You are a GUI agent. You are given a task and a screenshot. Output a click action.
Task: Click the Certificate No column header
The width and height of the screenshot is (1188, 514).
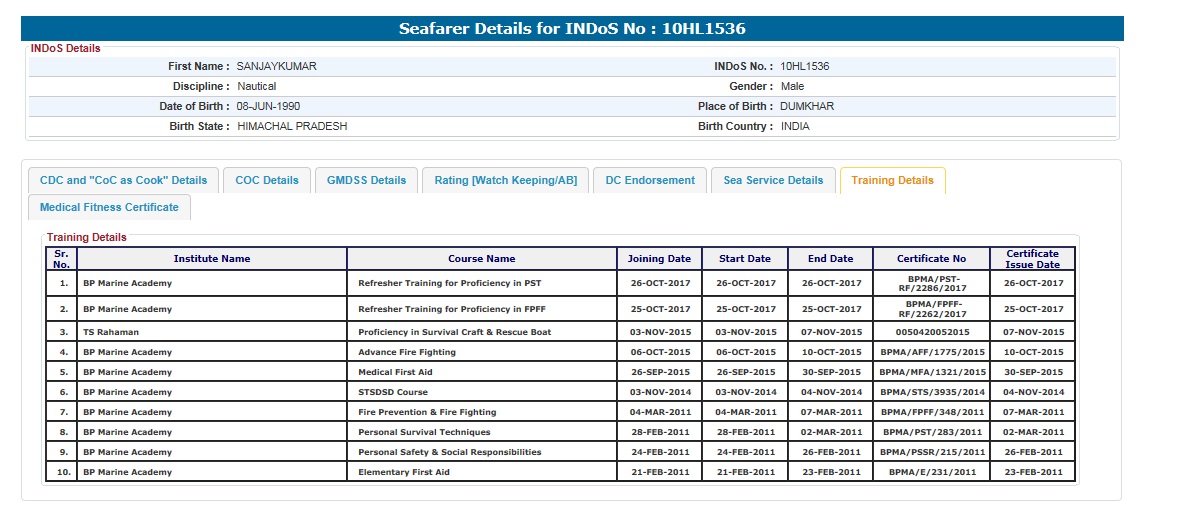click(931, 259)
